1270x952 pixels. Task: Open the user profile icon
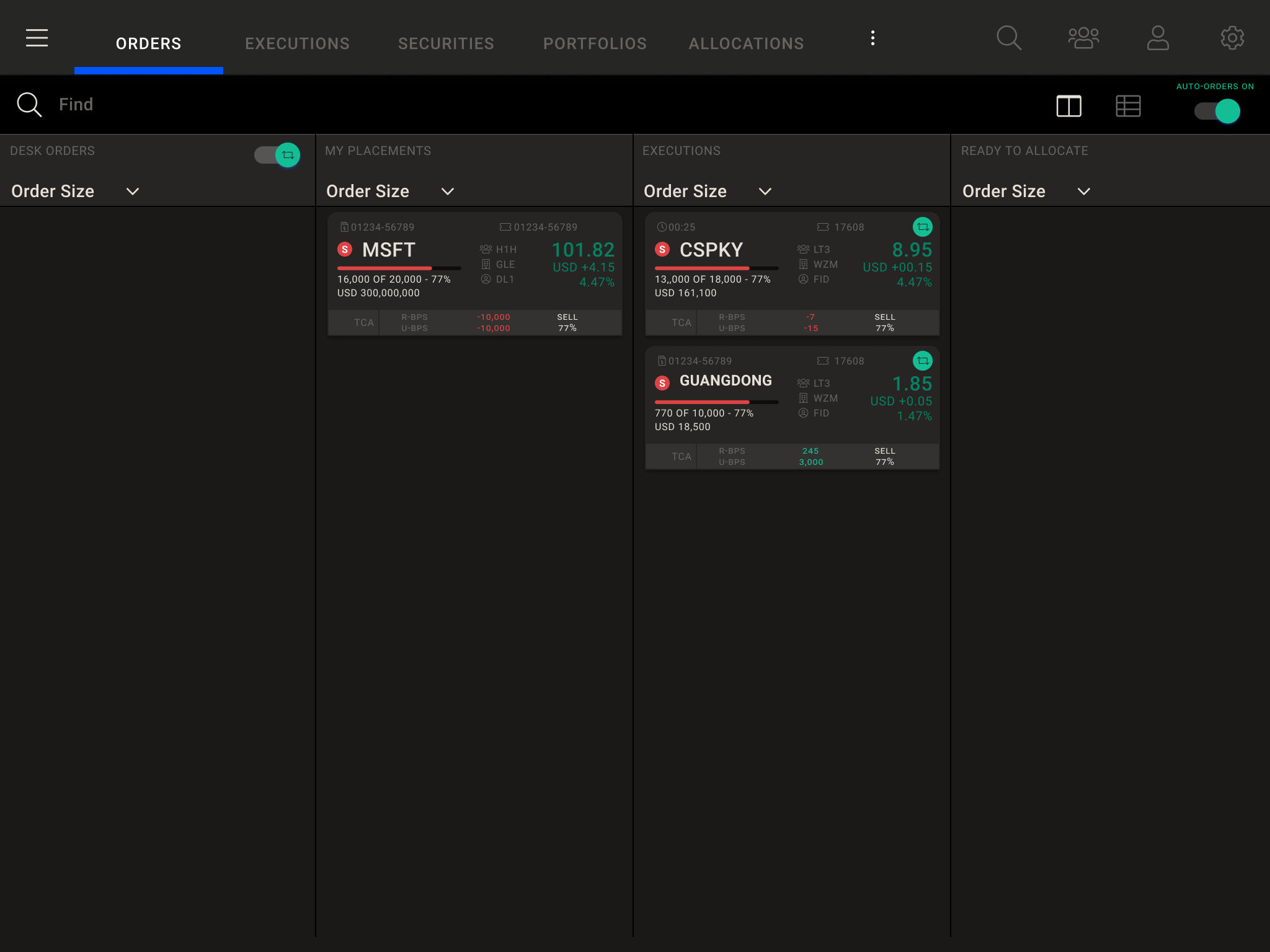(1157, 38)
